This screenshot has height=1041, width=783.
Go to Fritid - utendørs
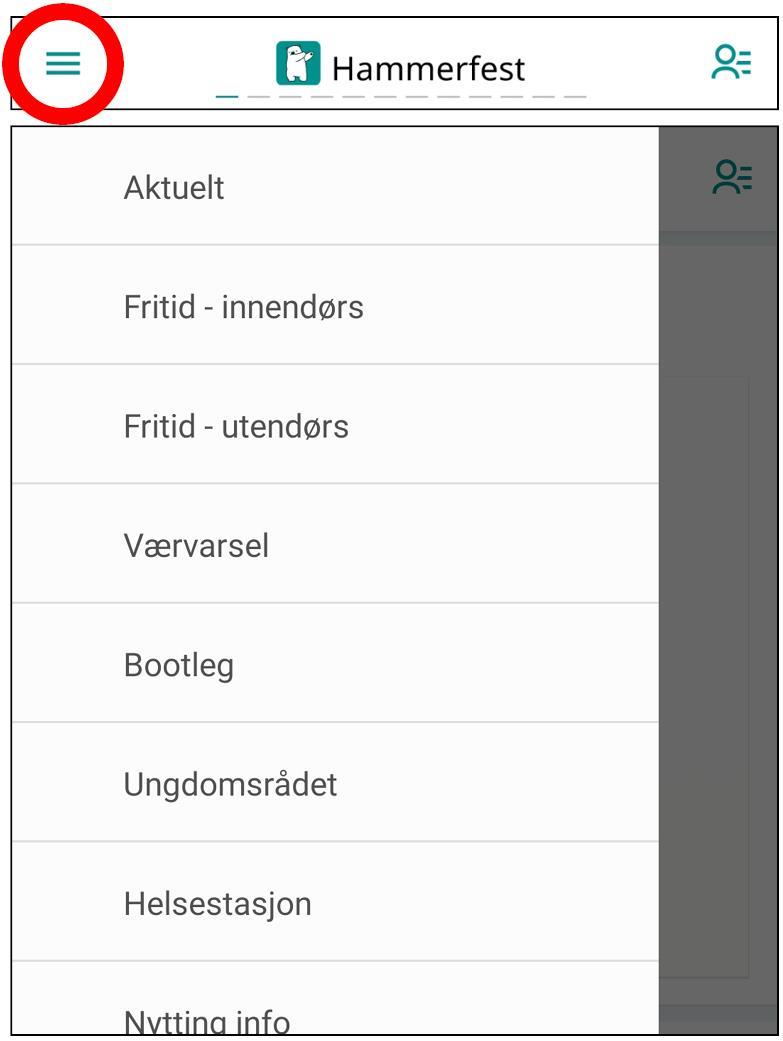coord(335,424)
